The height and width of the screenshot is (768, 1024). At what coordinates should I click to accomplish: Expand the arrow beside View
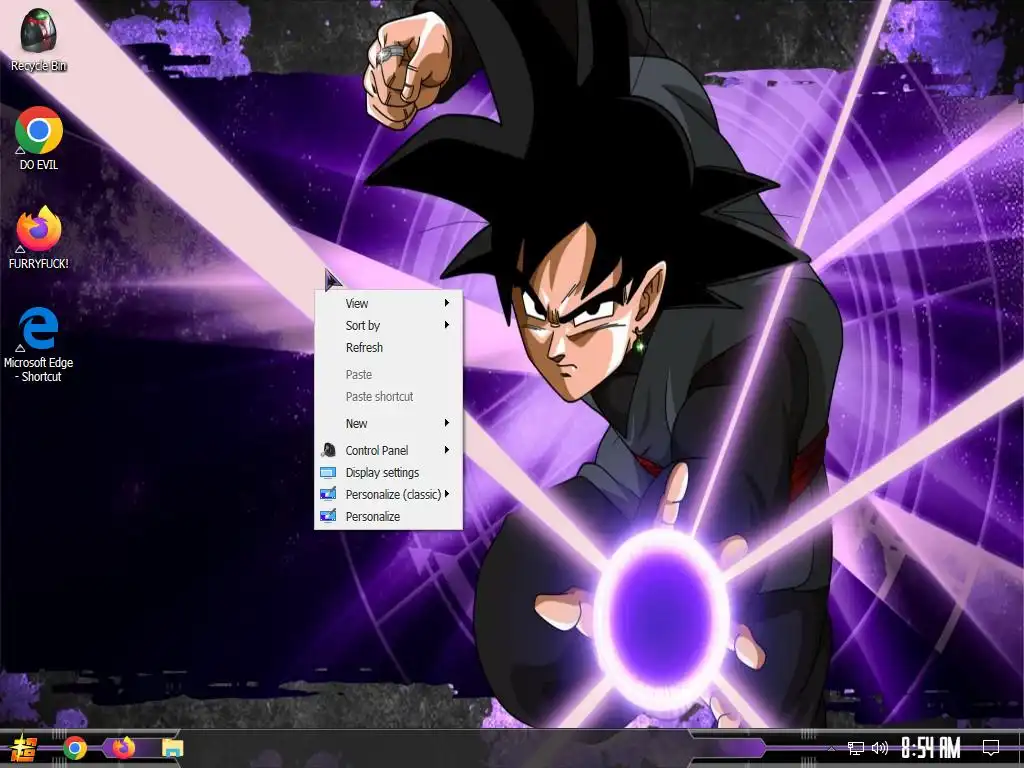point(447,303)
